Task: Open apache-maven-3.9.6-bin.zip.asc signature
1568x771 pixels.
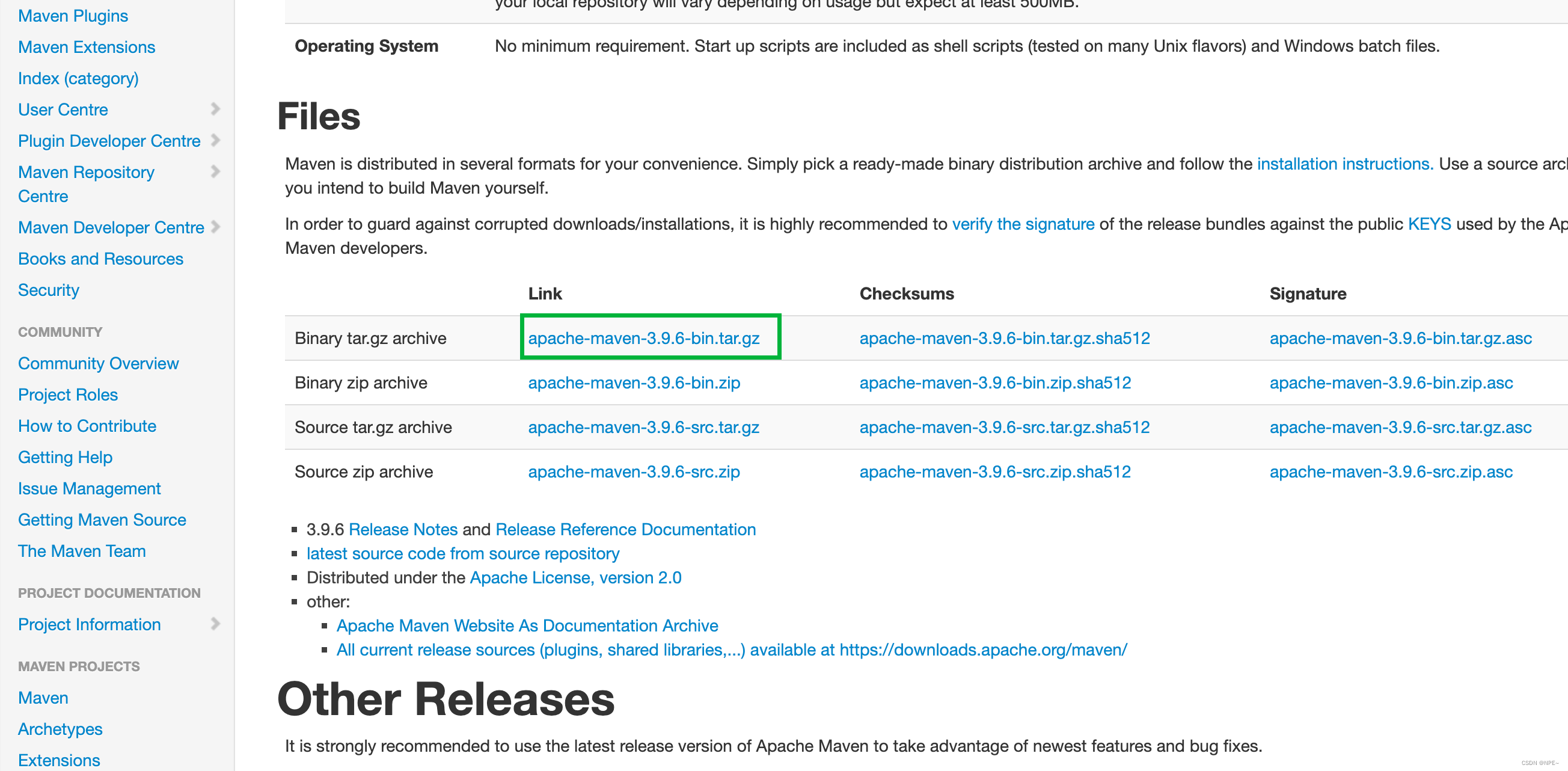Action: click(x=1391, y=382)
